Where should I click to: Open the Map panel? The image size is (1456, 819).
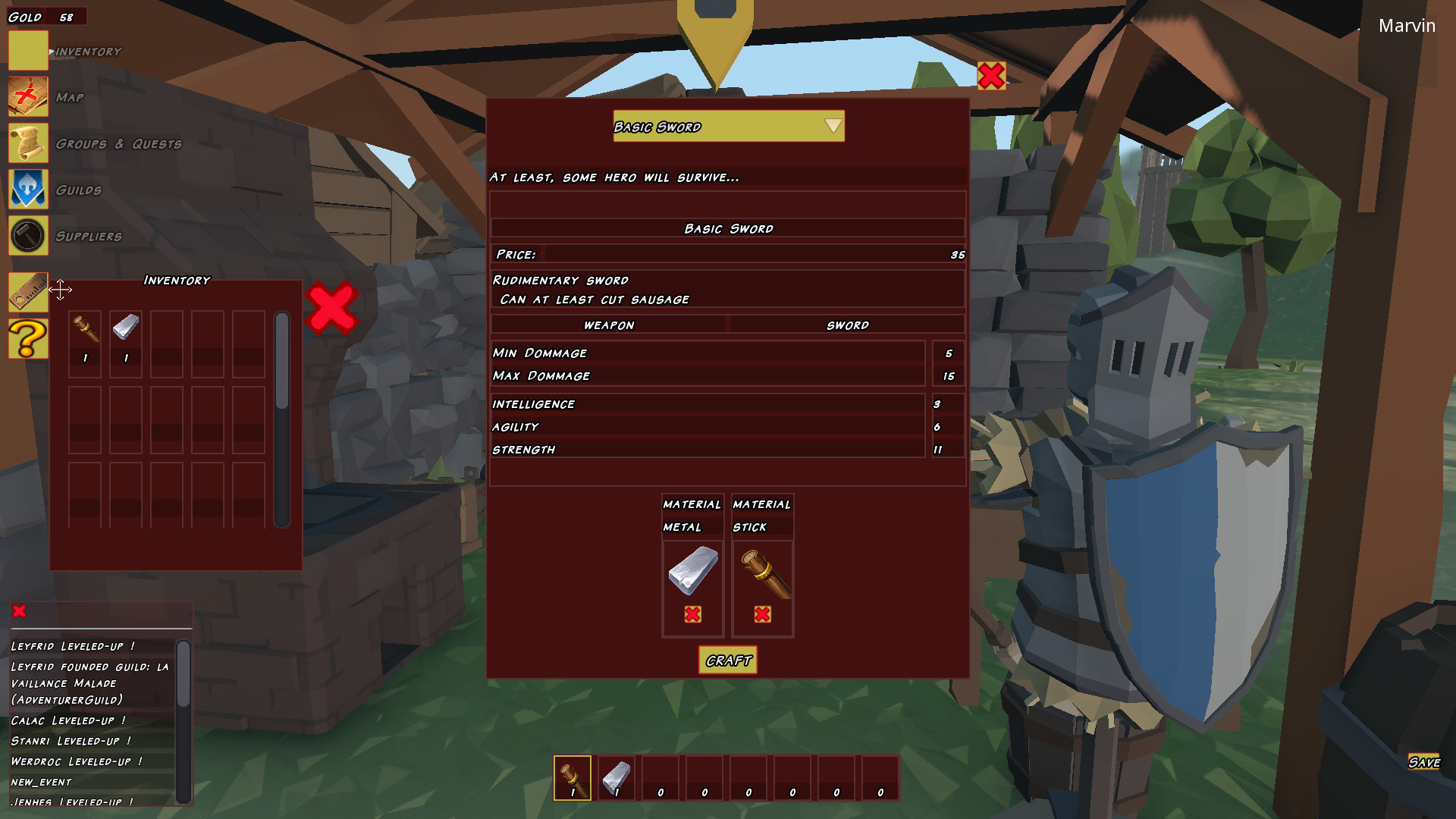27,97
